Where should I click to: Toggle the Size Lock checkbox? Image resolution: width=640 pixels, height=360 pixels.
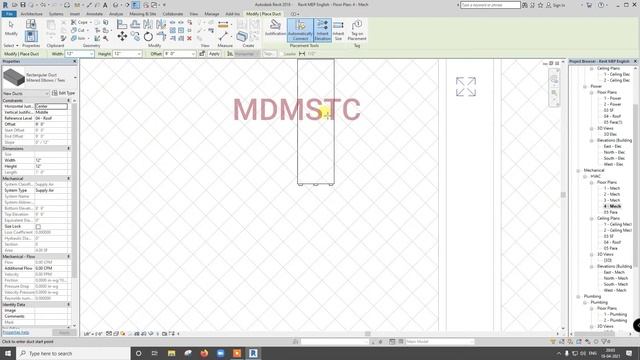pos(38,227)
